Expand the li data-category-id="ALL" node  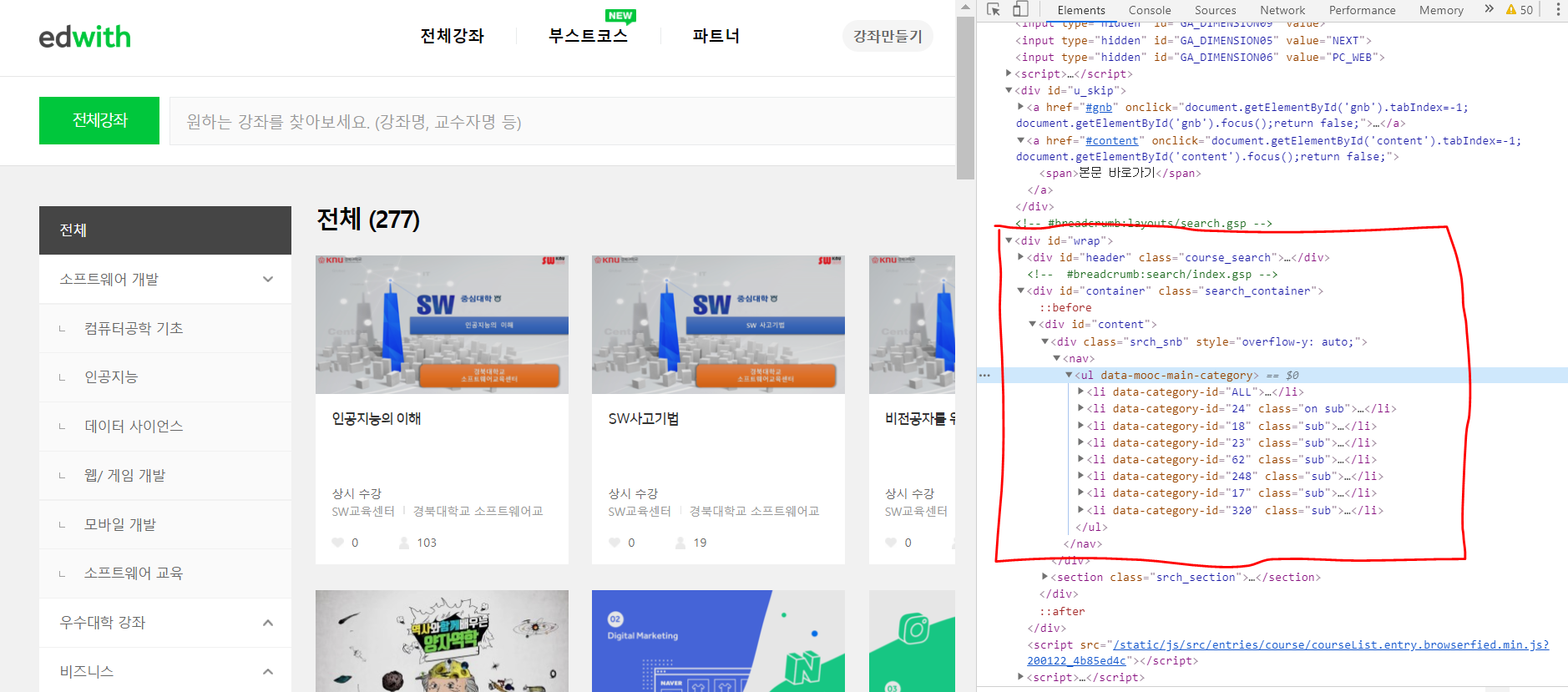(1080, 391)
